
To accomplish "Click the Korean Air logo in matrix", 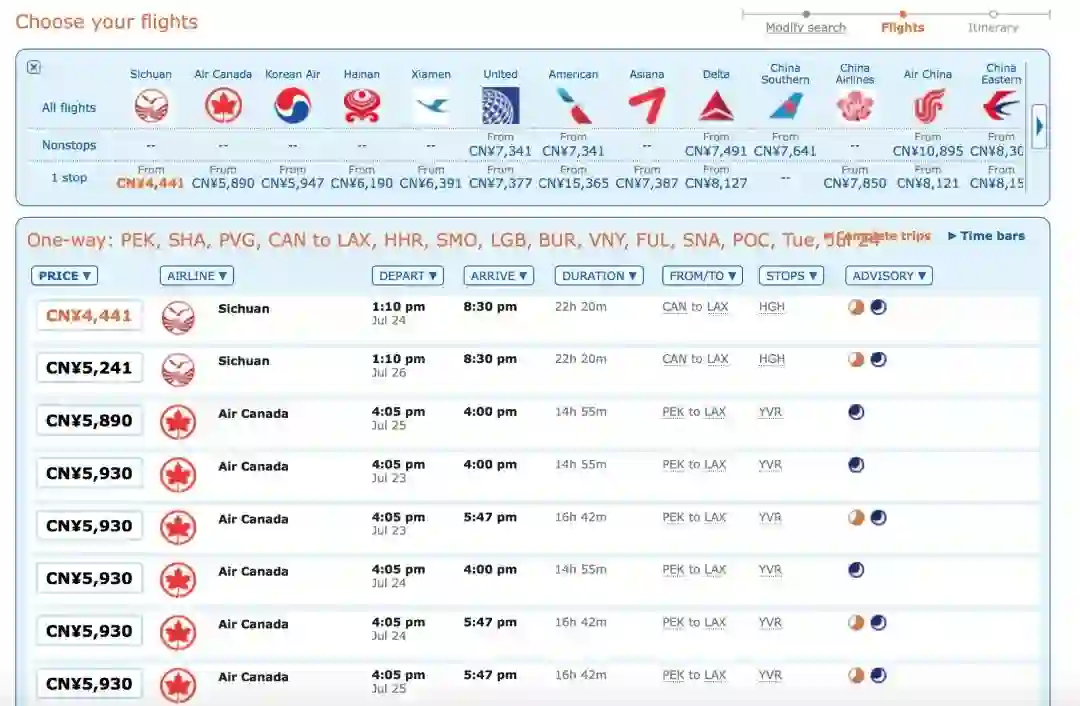I will 293,106.
